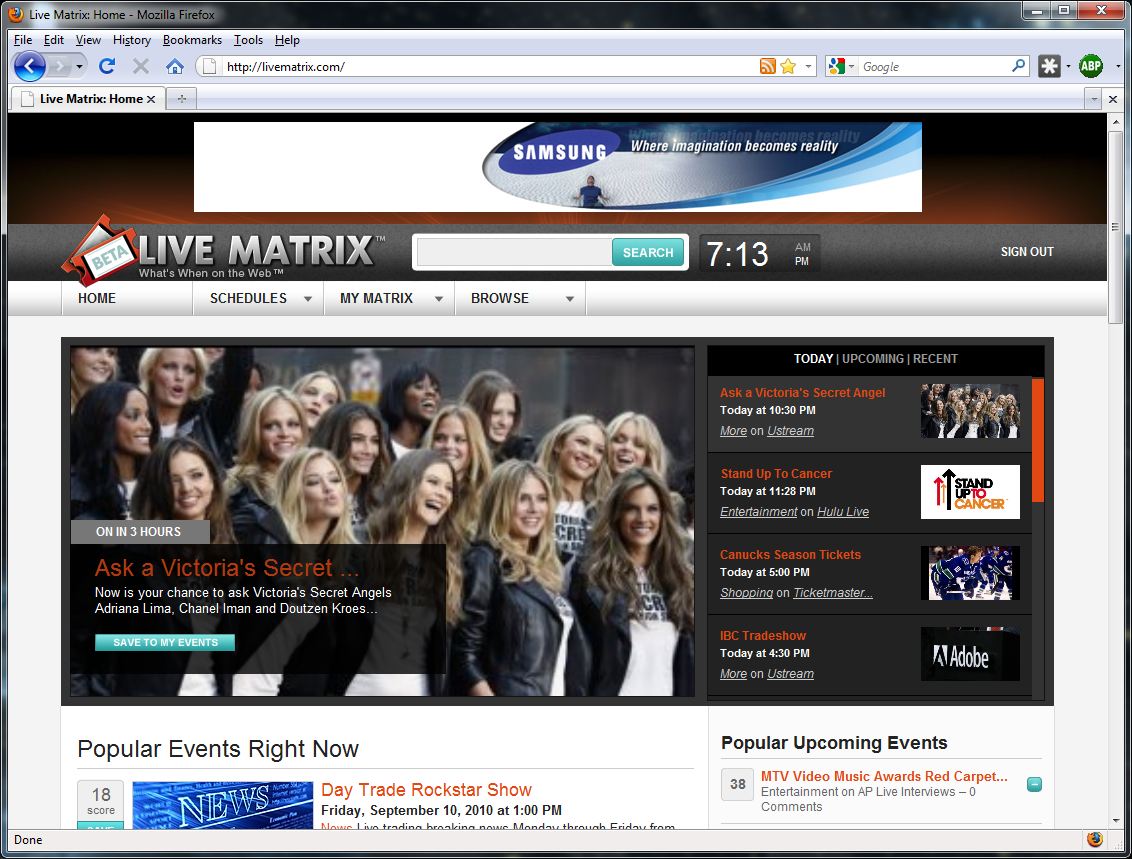Image resolution: width=1132 pixels, height=859 pixels.
Task: Switch to the UPCOMING events tab
Action: pyautogui.click(x=873, y=359)
